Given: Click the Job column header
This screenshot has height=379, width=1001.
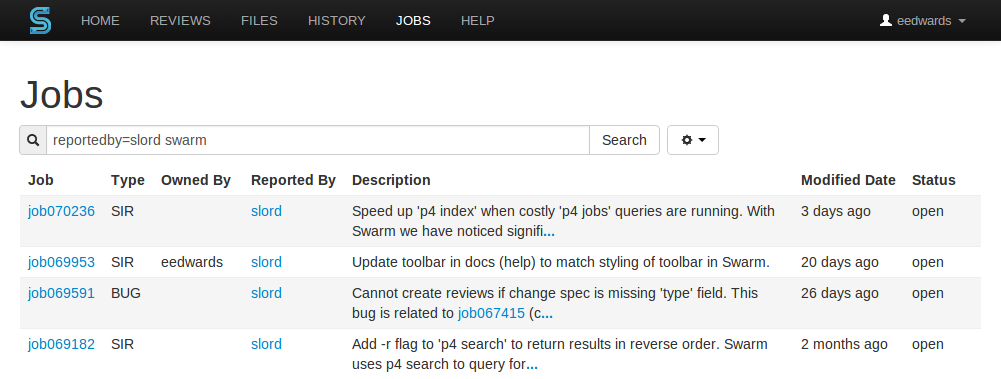Looking at the screenshot, I should pos(41,180).
